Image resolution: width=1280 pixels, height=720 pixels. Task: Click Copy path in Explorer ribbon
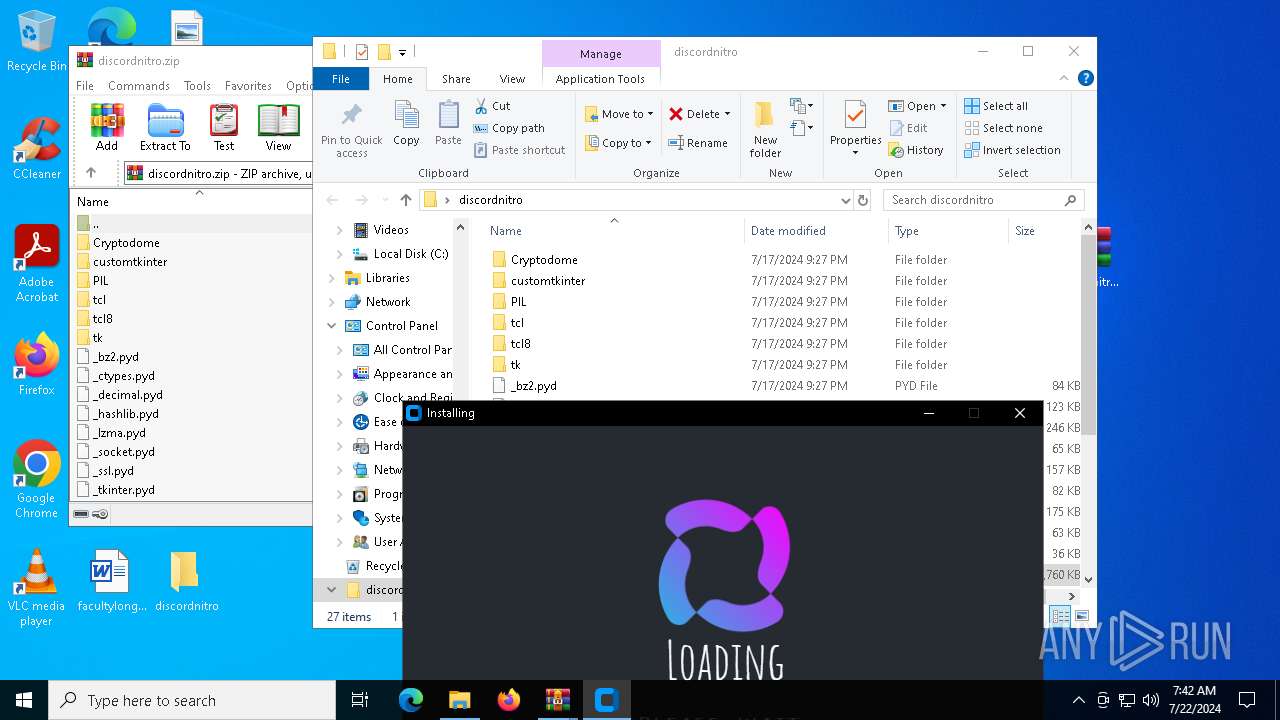[509, 128]
